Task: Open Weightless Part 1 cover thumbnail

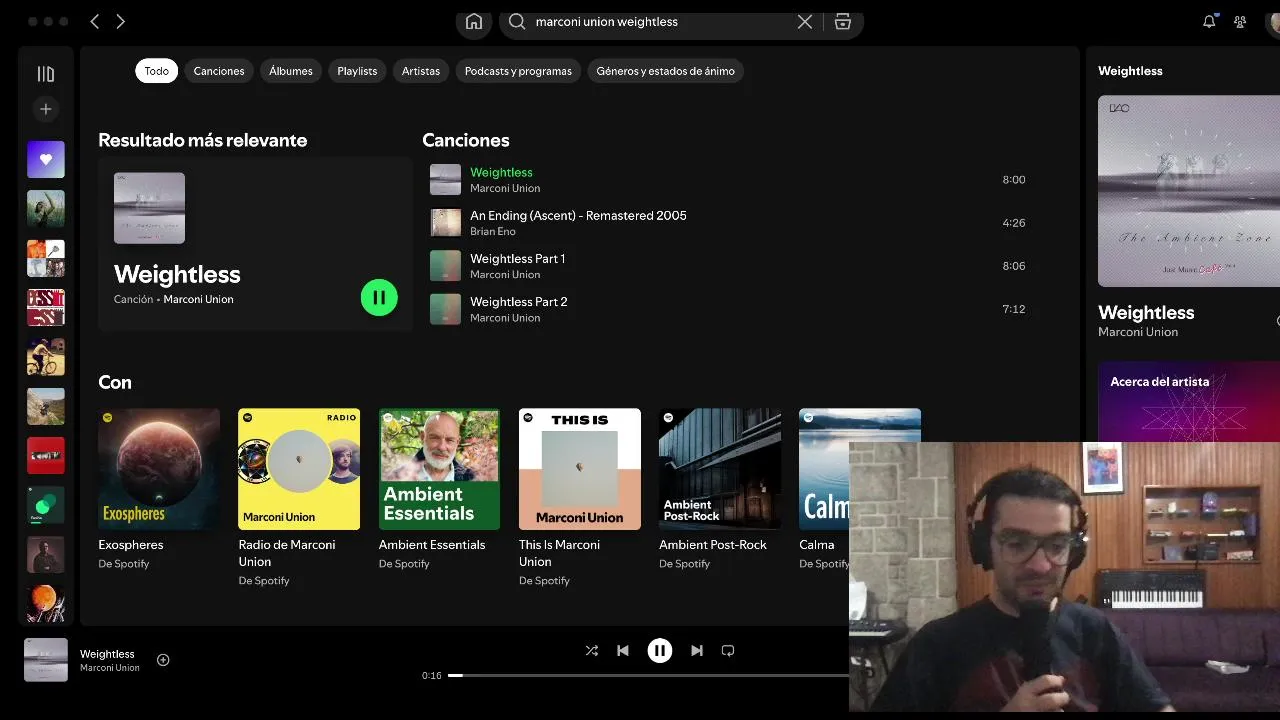Action: point(445,266)
